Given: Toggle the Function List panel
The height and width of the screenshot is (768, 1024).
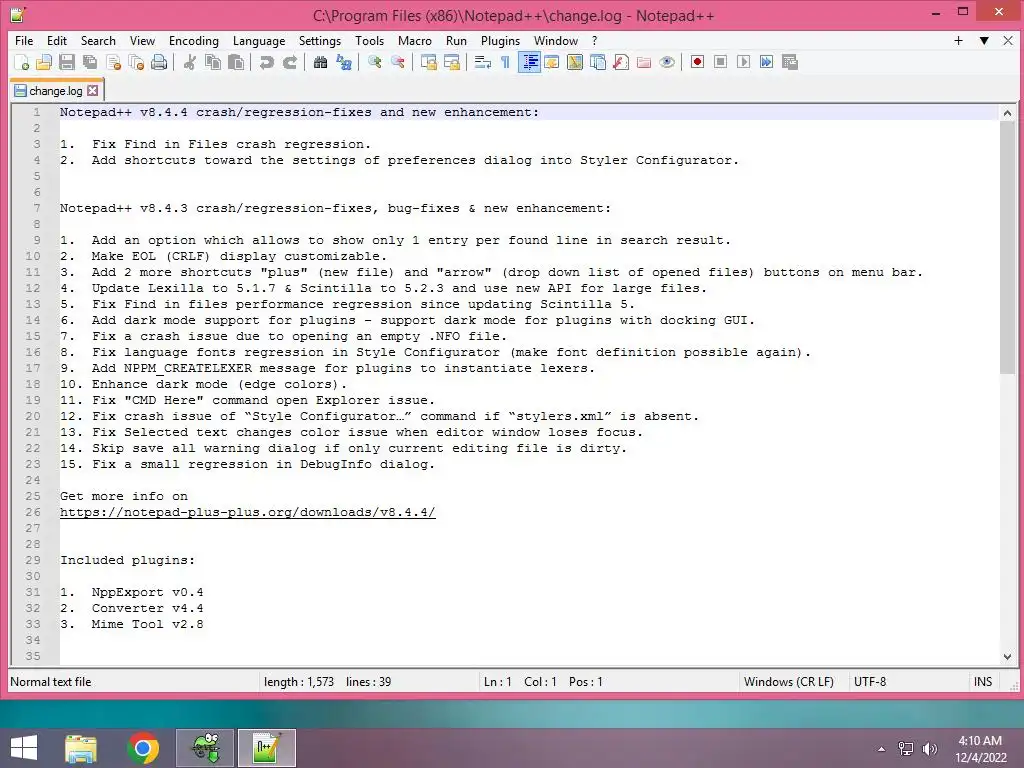Looking at the screenshot, I should (x=621, y=62).
